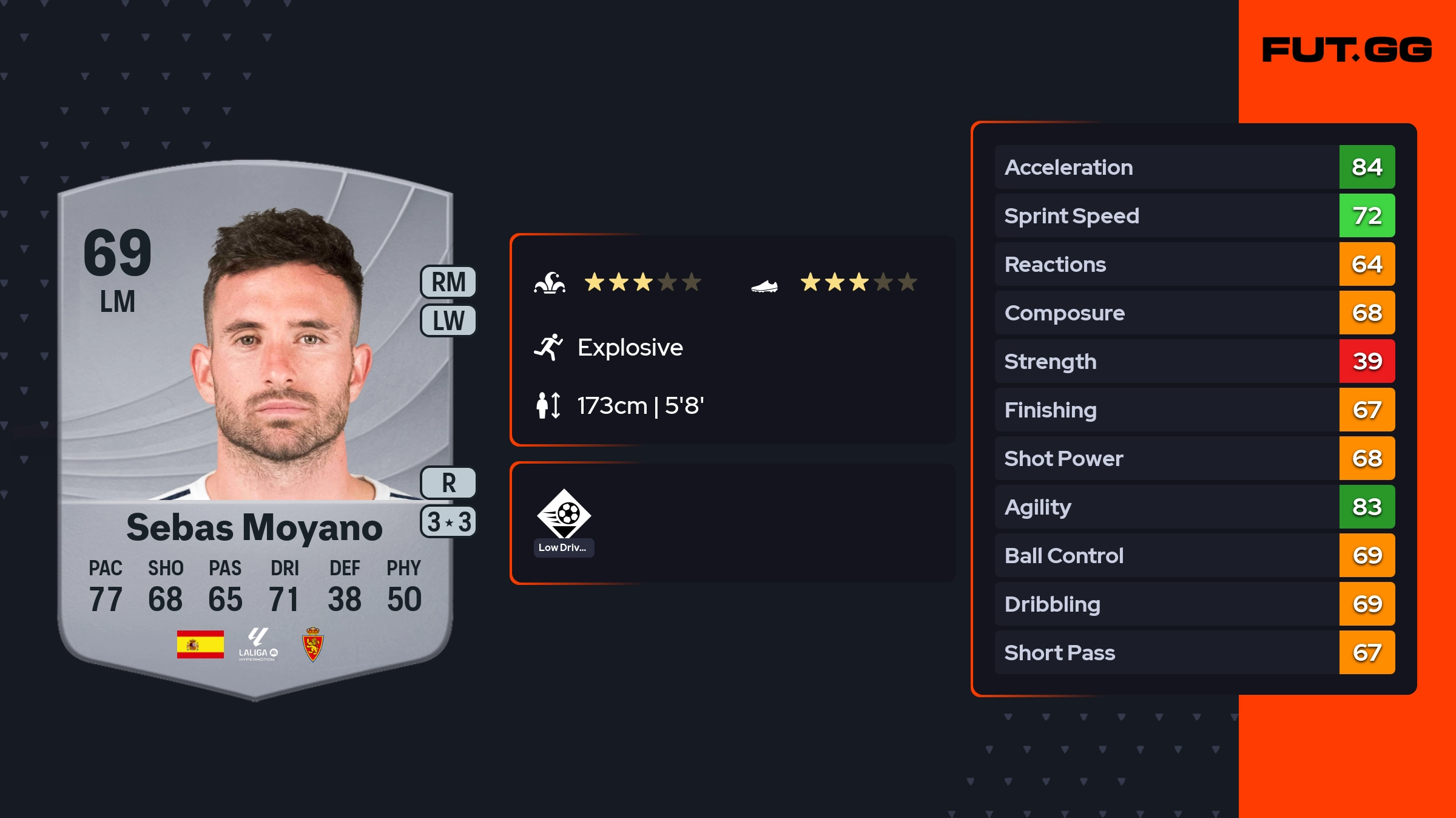Select the RM alternate position badge
The height and width of the screenshot is (818, 1456).
tap(448, 282)
